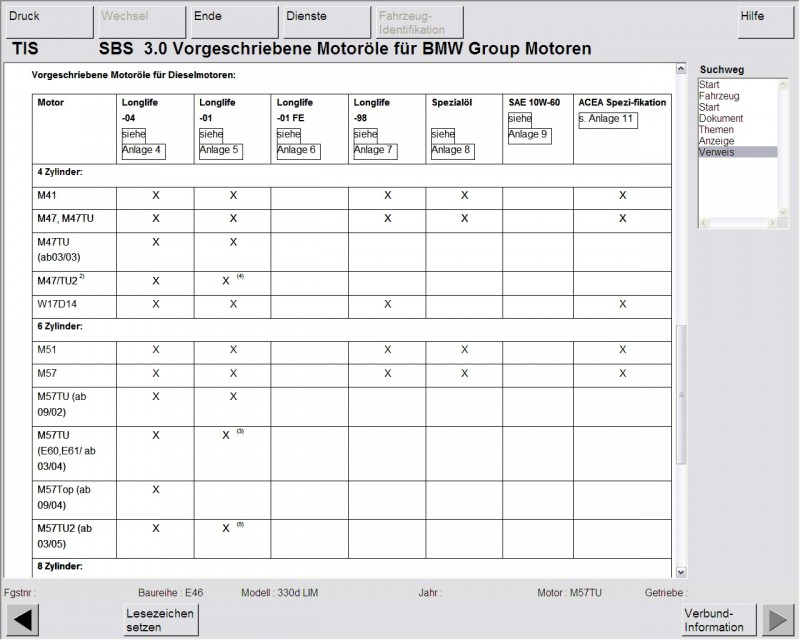800x640 pixels.
Task: Click 'Baureihe : E46' in the status bar
Action: [x=170, y=593]
